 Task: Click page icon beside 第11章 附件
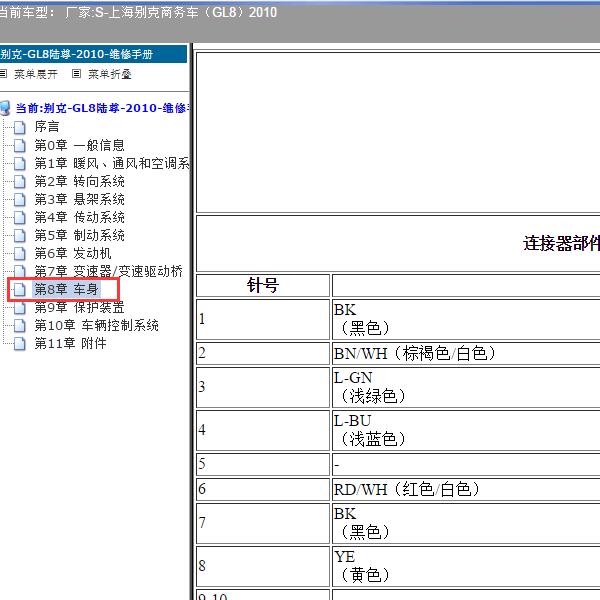click(x=20, y=344)
